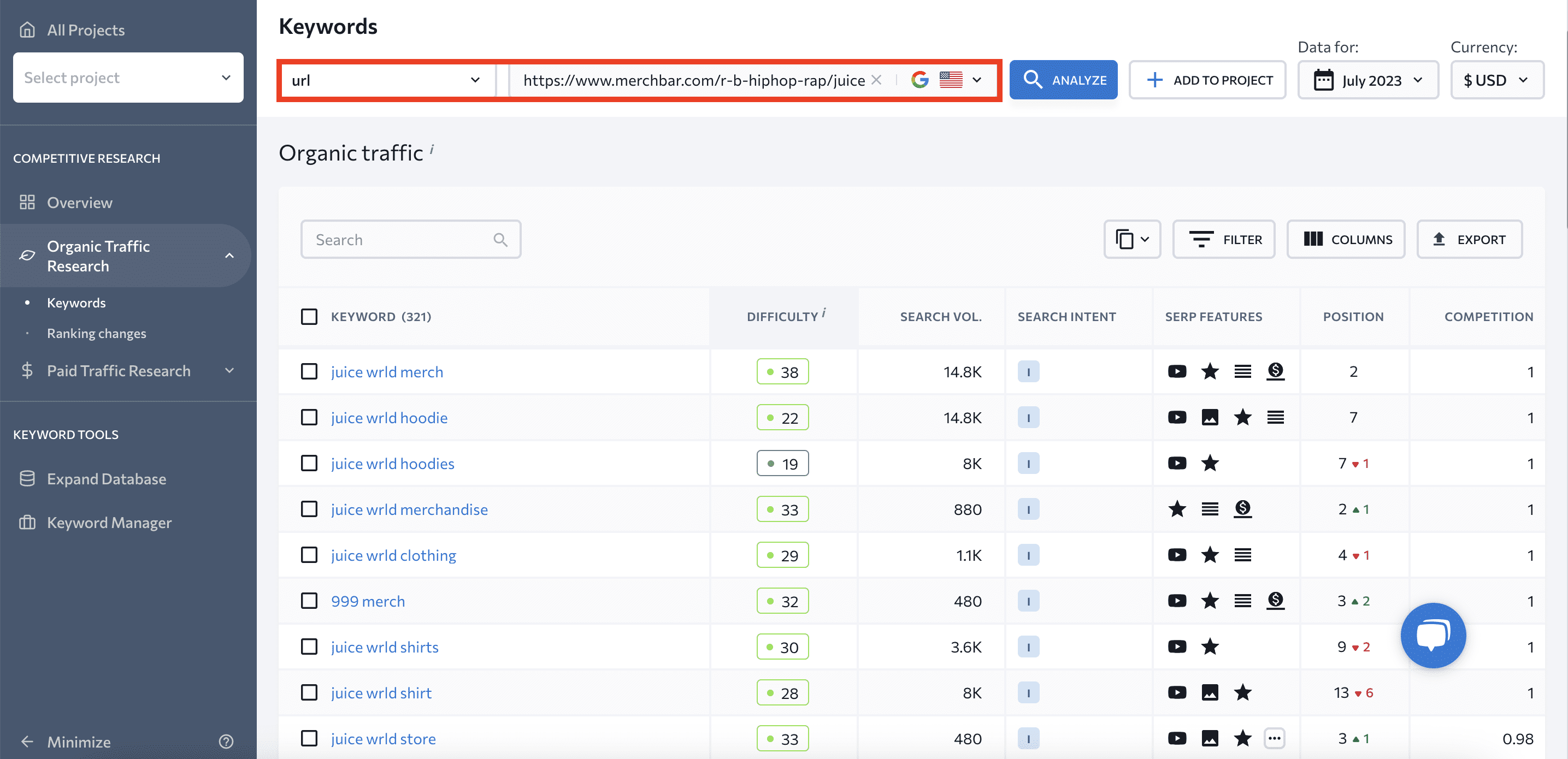Open the $ USD currency dropdown
This screenshot has height=759, width=1568.
click(1497, 80)
